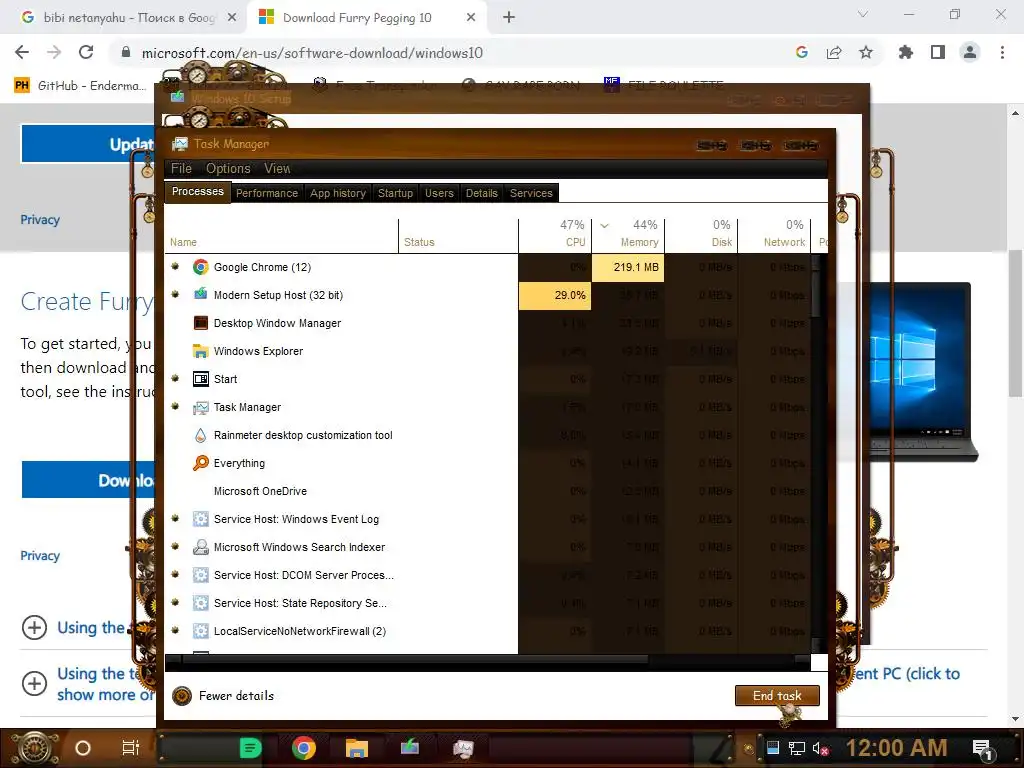Expand Service Host: State Repository Service

pos(175,602)
